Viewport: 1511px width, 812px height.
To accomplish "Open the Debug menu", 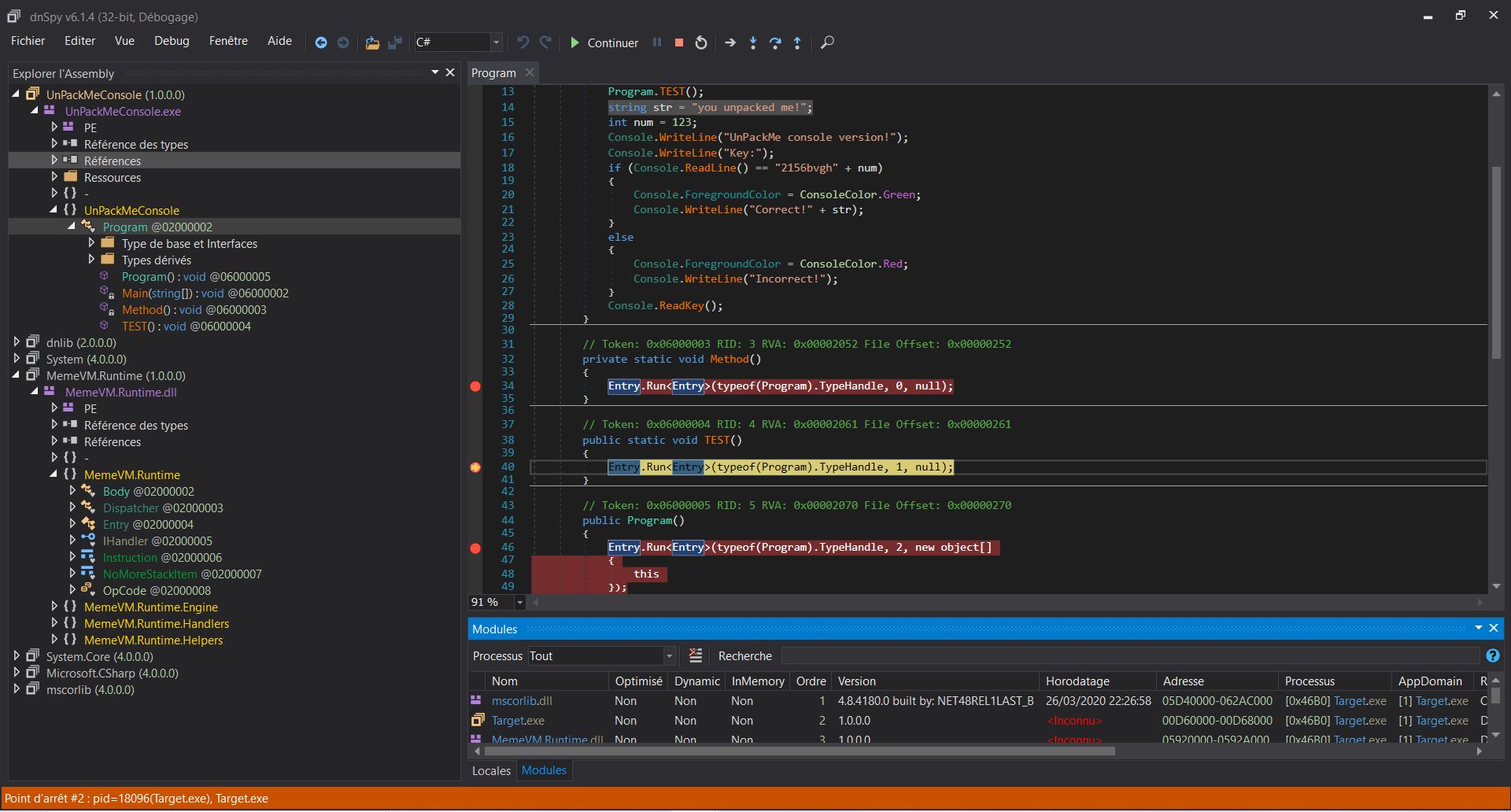I will [172, 41].
